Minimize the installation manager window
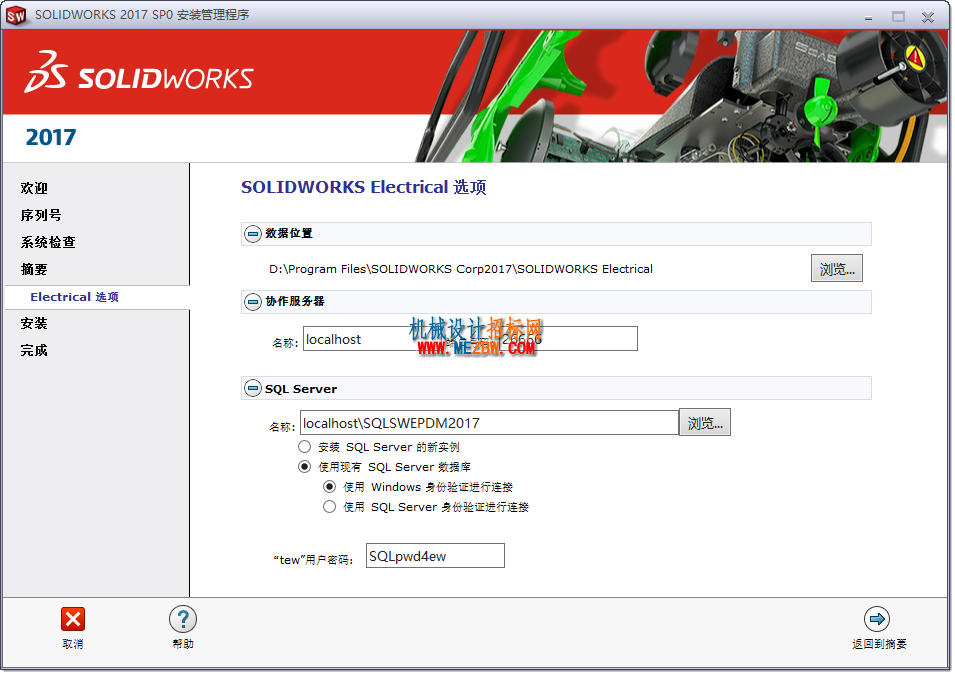The width and height of the screenshot is (955, 675). coord(869,17)
